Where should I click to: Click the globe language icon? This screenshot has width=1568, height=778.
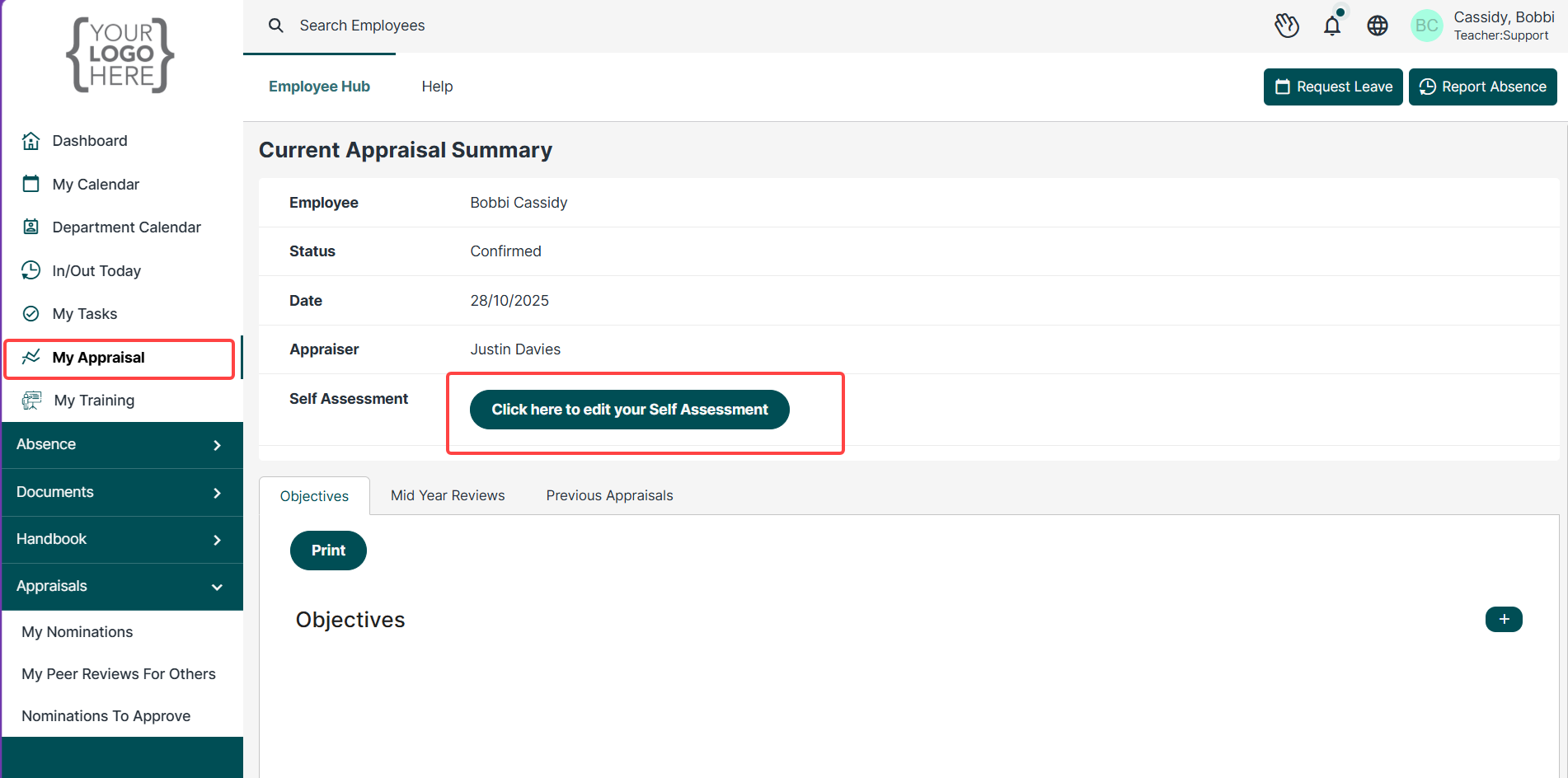(x=1378, y=26)
